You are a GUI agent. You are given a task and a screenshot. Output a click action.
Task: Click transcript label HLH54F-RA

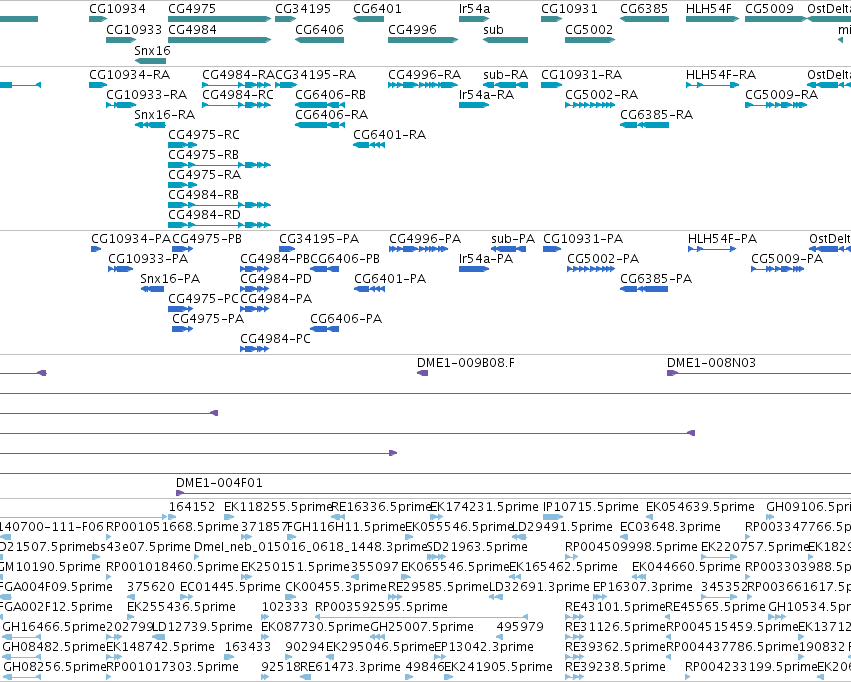721,74
